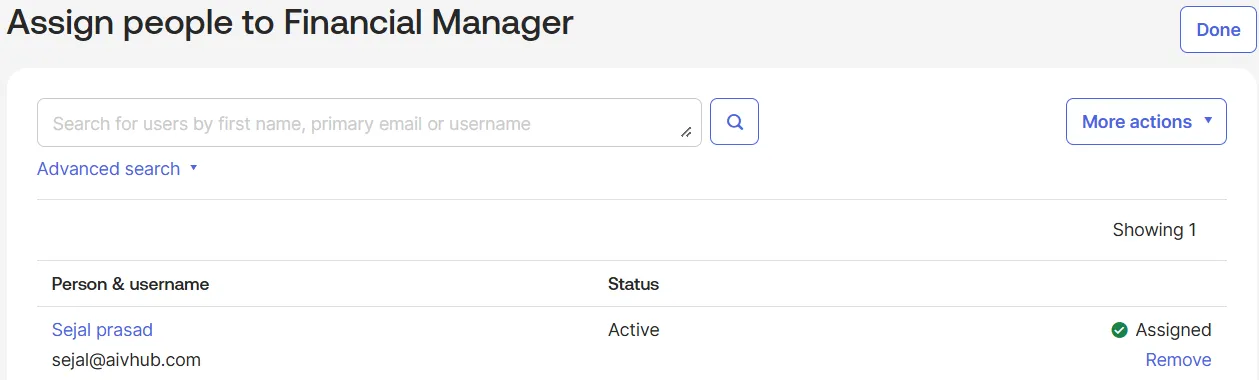The height and width of the screenshot is (380, 1259).
Task: Click the Status column header
Action: click(x=633, y=284)
